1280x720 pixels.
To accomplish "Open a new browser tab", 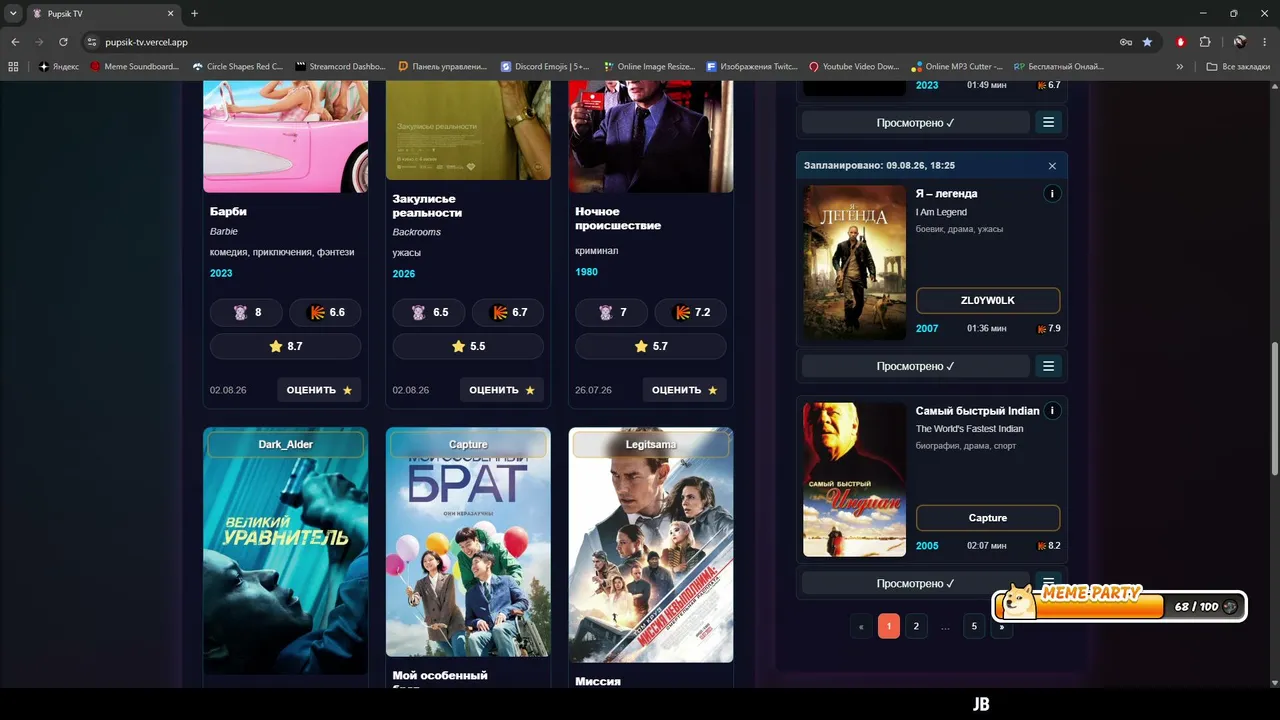I will pos(194,14).
